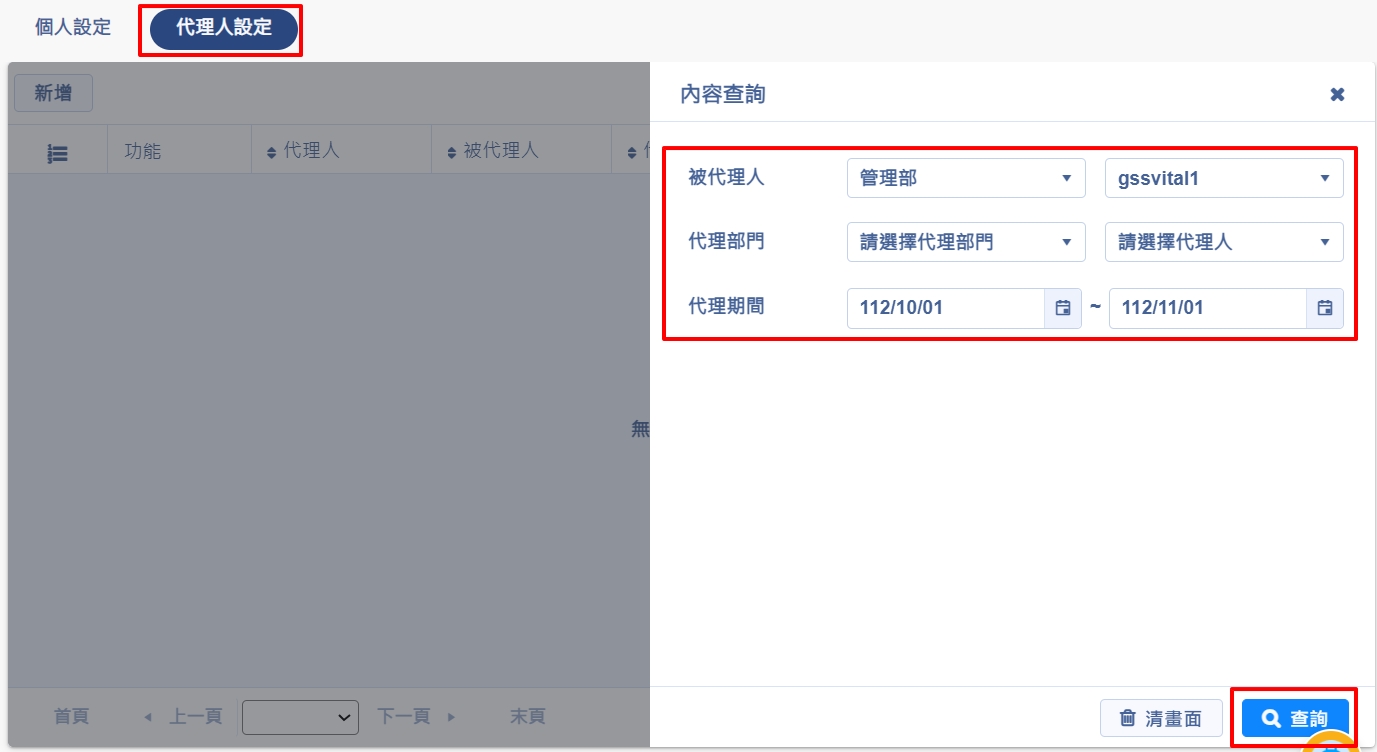The height and width of the screenshot is (752, 1377).
Task: Open the 請選擇代理部門 dropdown
Action: [x=965, y=242]
